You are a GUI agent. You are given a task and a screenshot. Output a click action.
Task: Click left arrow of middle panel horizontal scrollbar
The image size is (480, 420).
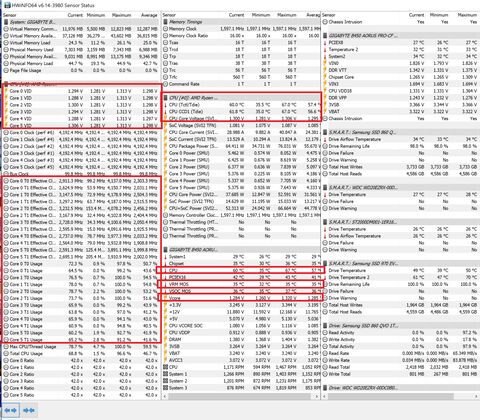coord(165,396)
